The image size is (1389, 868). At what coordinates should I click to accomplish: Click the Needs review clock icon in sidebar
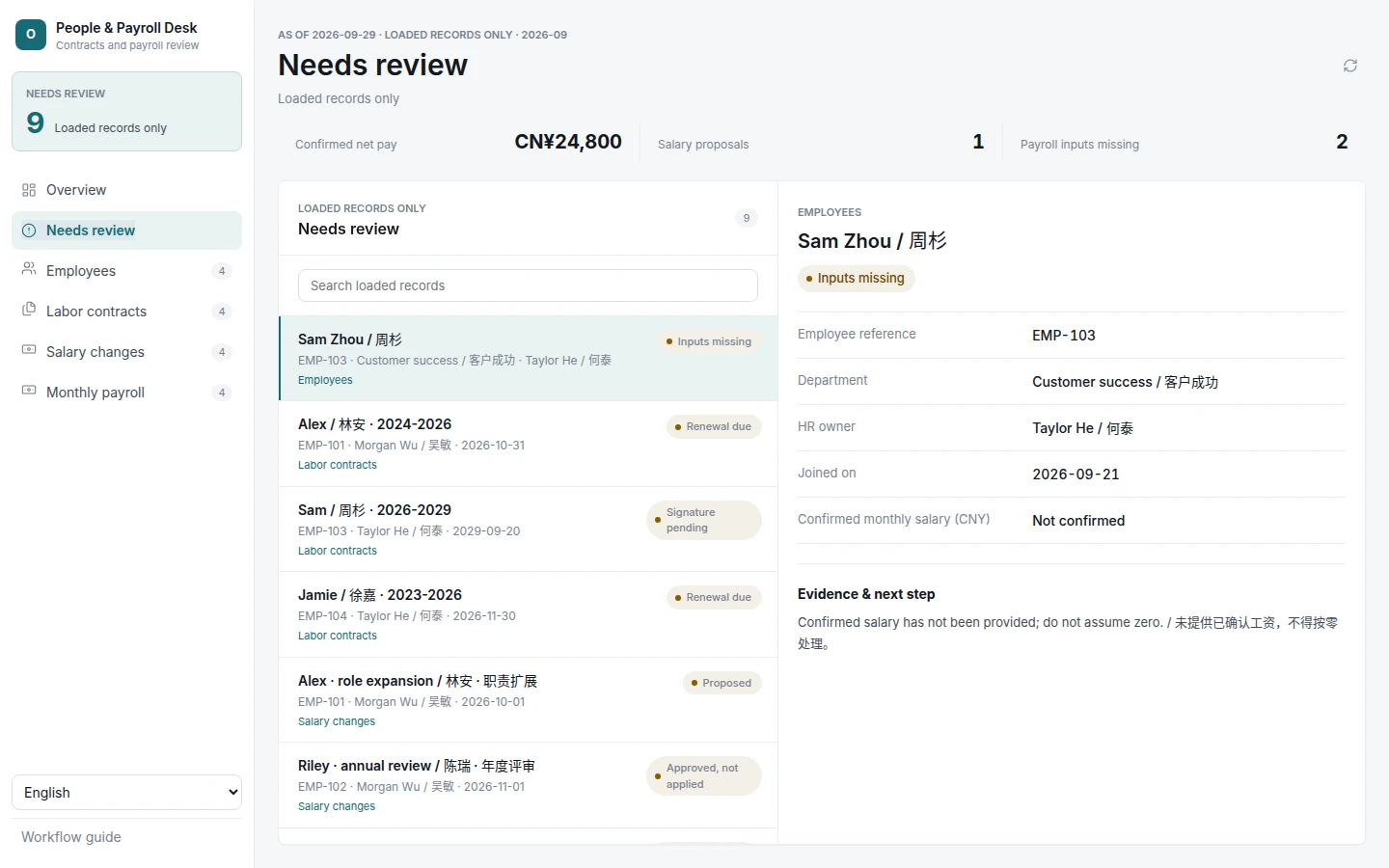point(29,231)
